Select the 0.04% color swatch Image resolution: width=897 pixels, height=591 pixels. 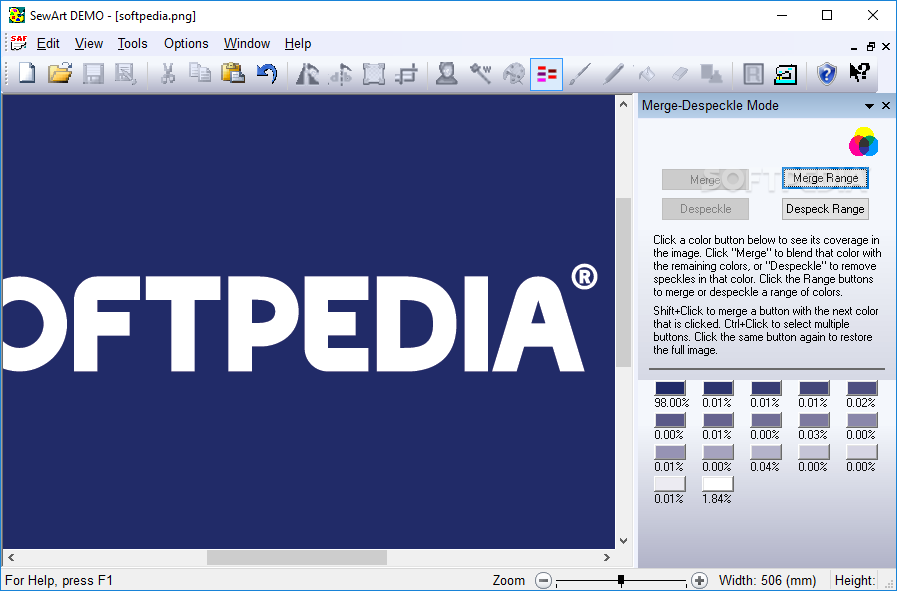coord(765,452)
